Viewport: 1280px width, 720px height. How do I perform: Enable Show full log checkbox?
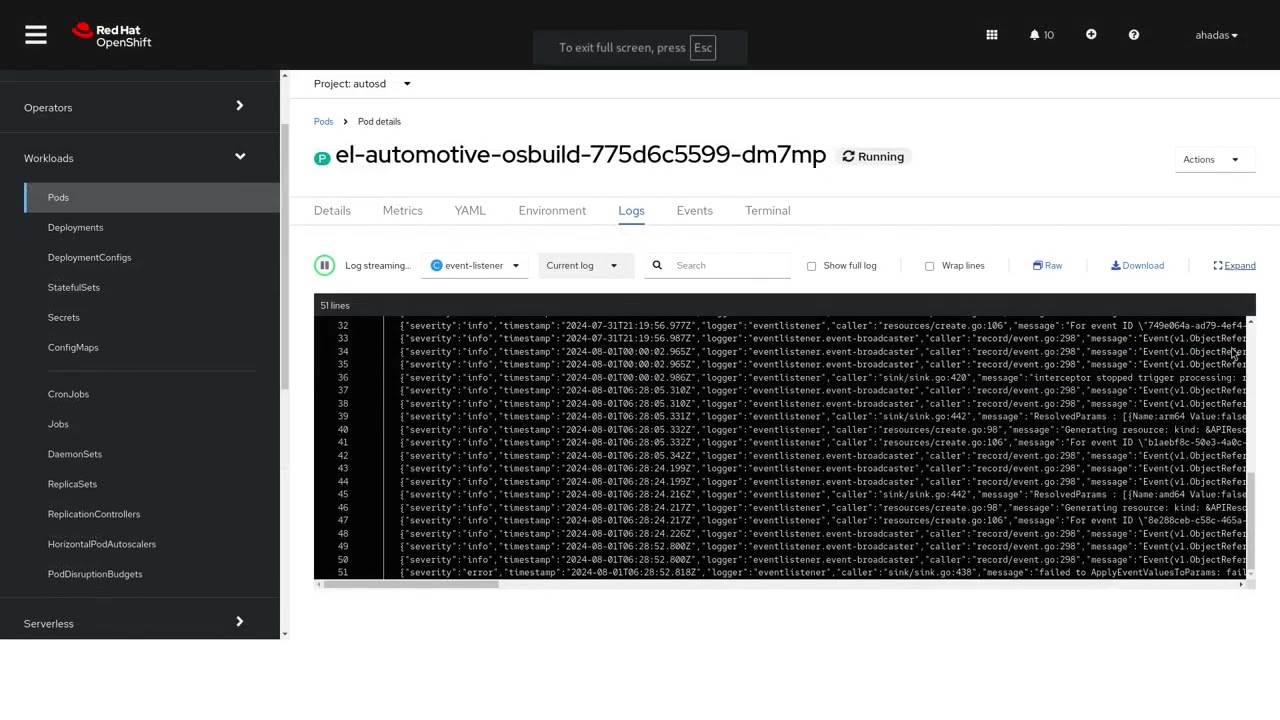coord(811,266)
